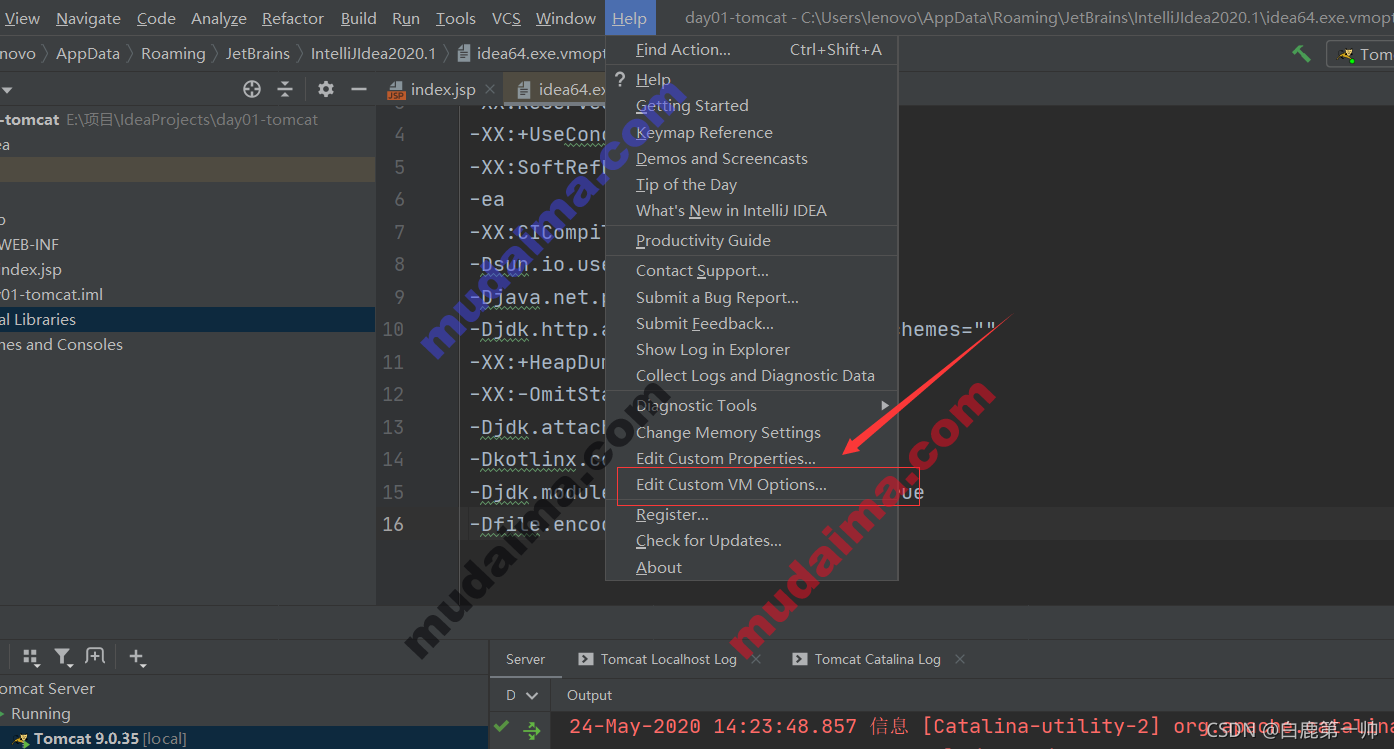
Task: Open Project panel settings gear
Action: [326, 89]
